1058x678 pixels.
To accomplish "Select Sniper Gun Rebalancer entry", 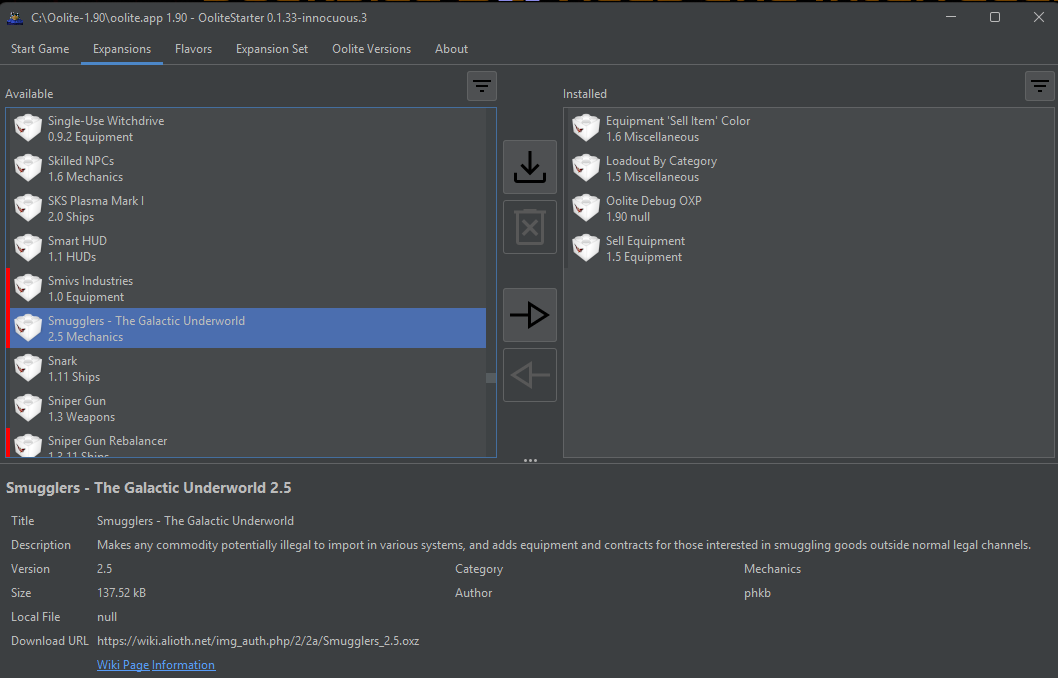I will (x=246, y=443).
